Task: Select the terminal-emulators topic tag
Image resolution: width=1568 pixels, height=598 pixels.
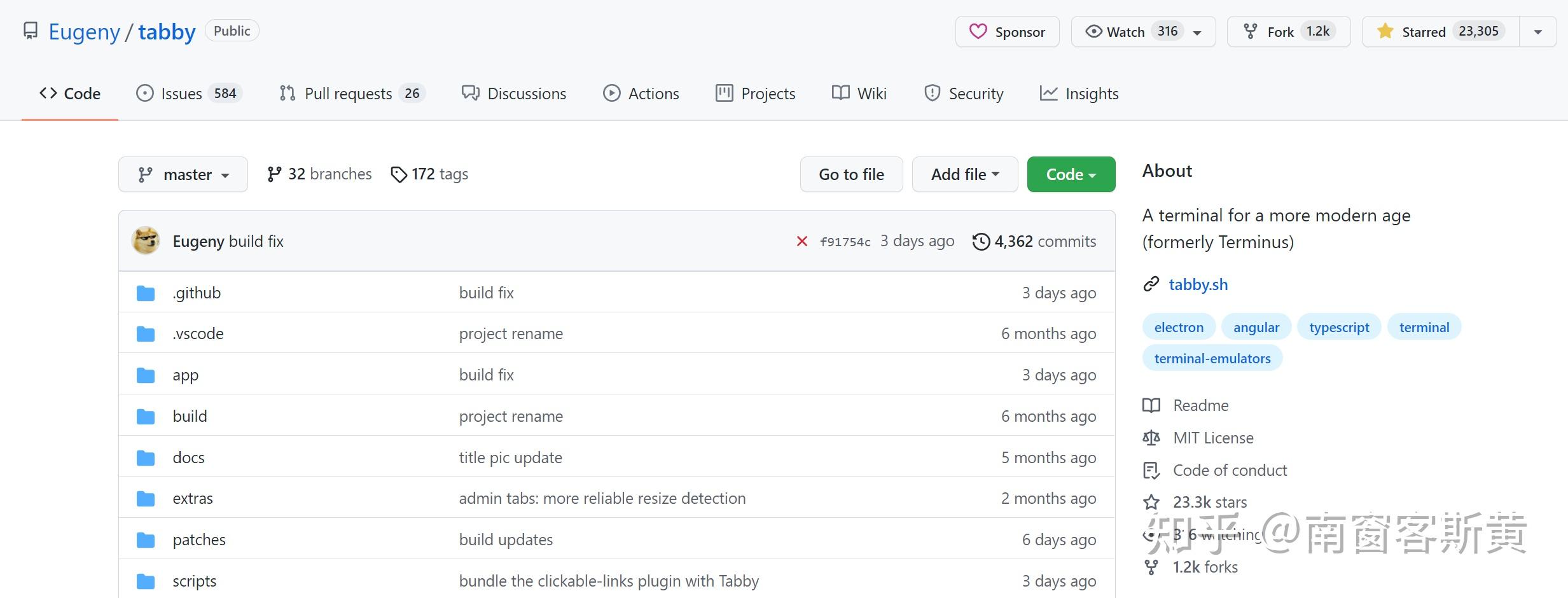Action: 1212,358
